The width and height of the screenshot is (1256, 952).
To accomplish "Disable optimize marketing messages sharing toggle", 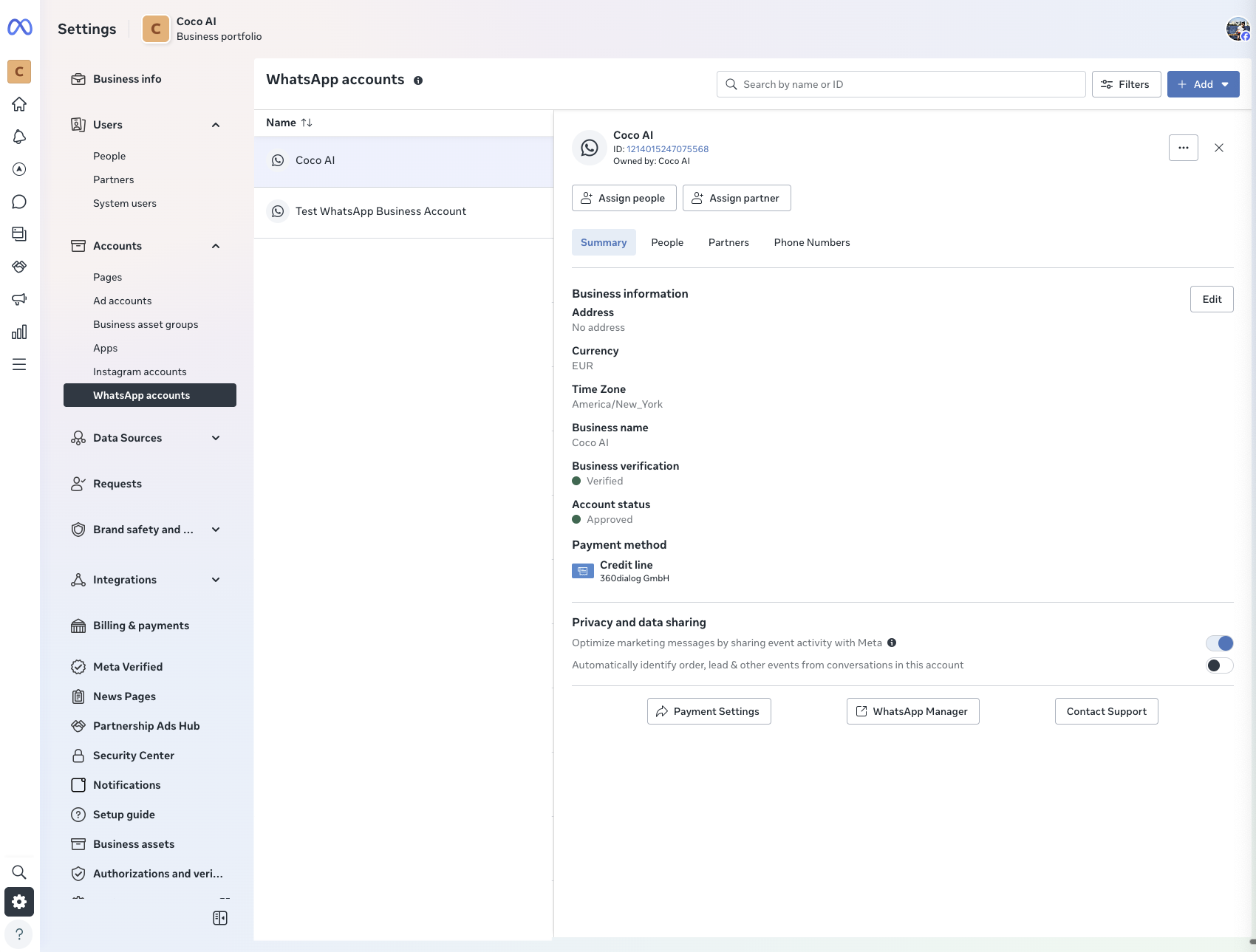I will point(1219,643).
